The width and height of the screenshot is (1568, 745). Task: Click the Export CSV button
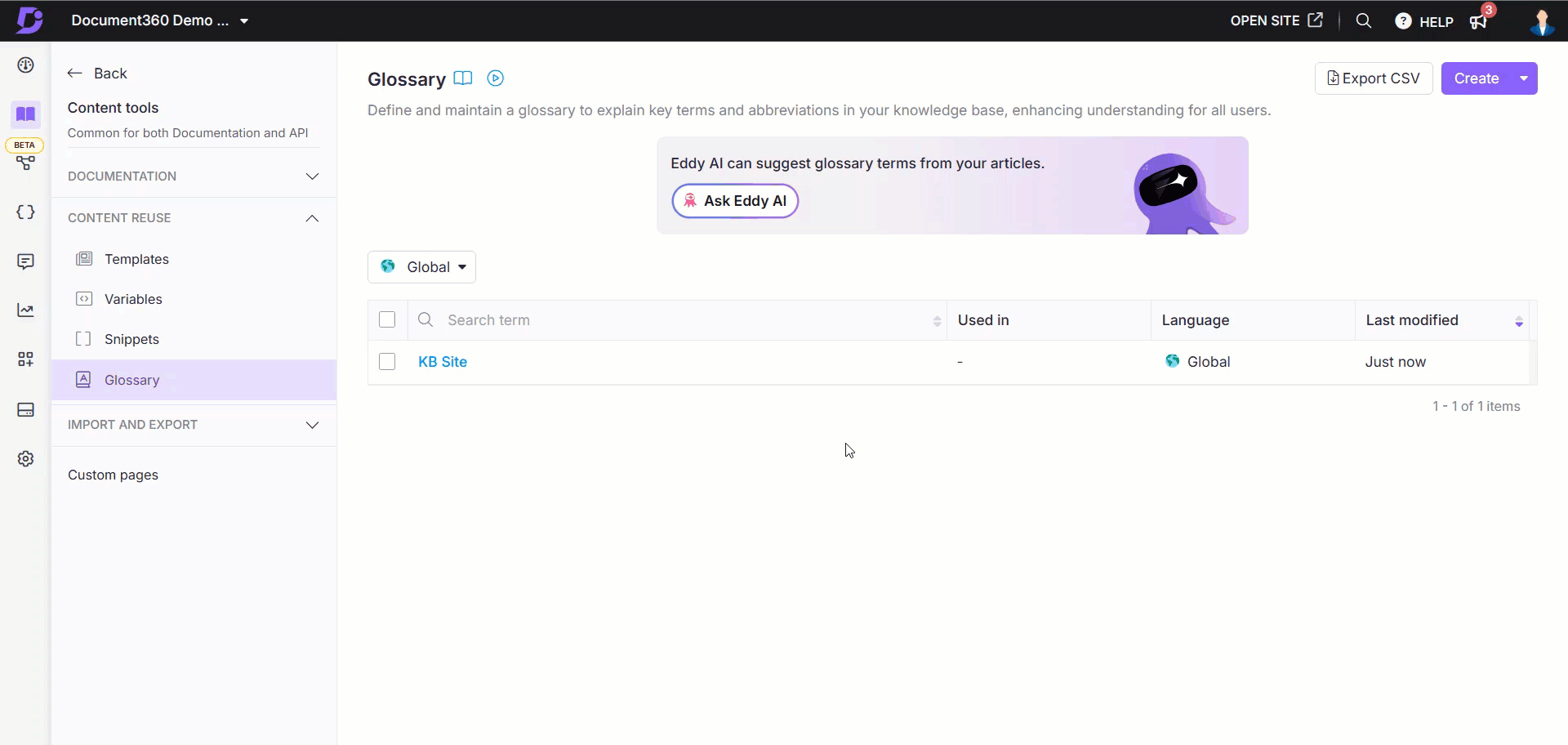pos(1374,78)
